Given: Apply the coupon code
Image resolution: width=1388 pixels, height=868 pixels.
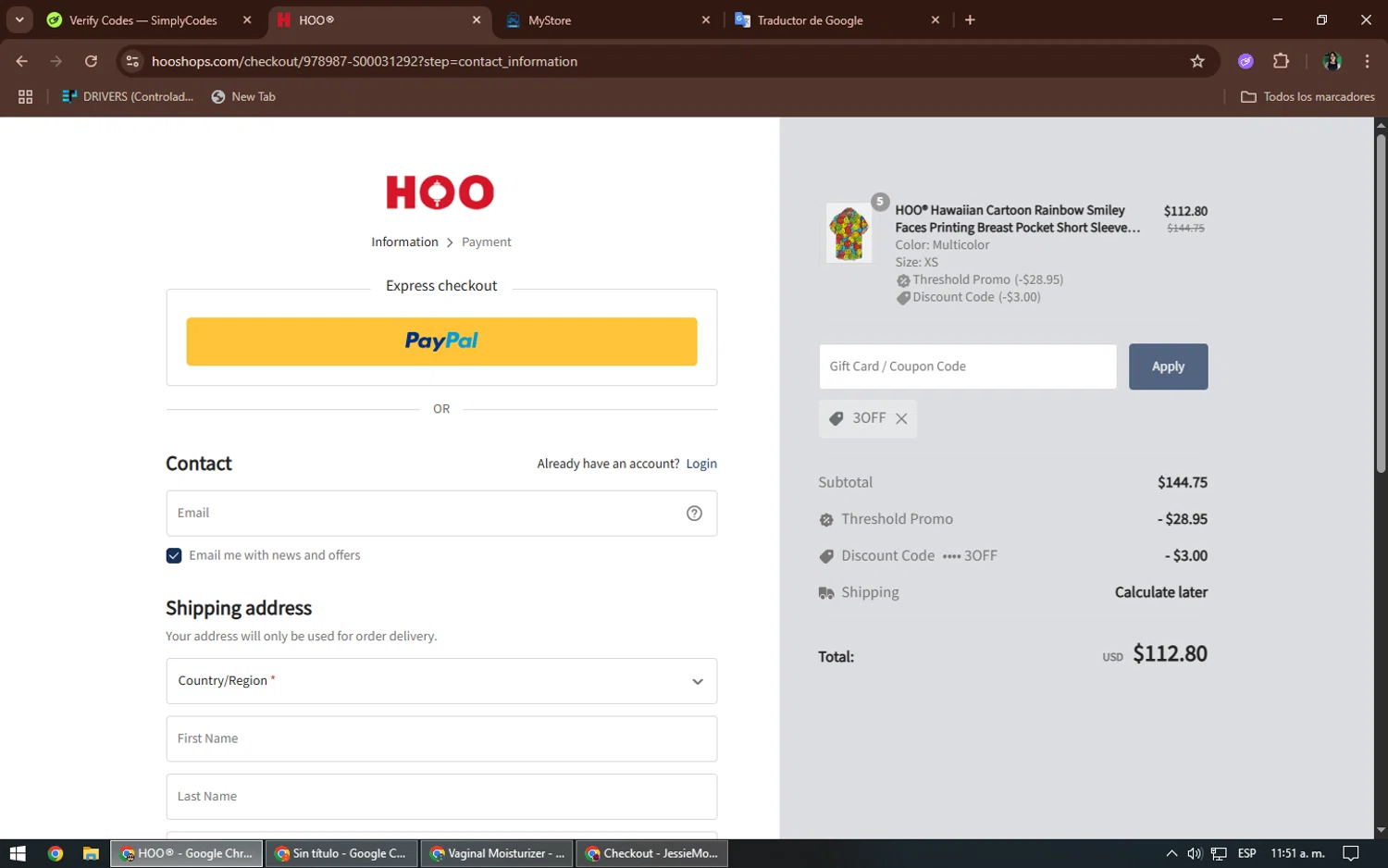Looking at the screenshot, I should click(x=1168, y=366).
